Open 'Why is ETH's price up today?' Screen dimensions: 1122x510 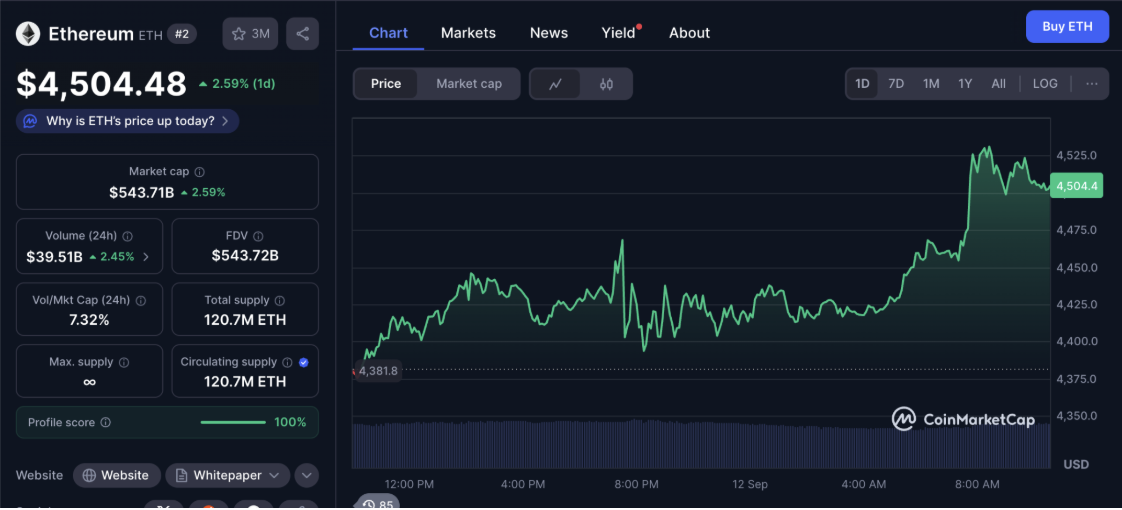pyautogui.click(x=128, y=121)
